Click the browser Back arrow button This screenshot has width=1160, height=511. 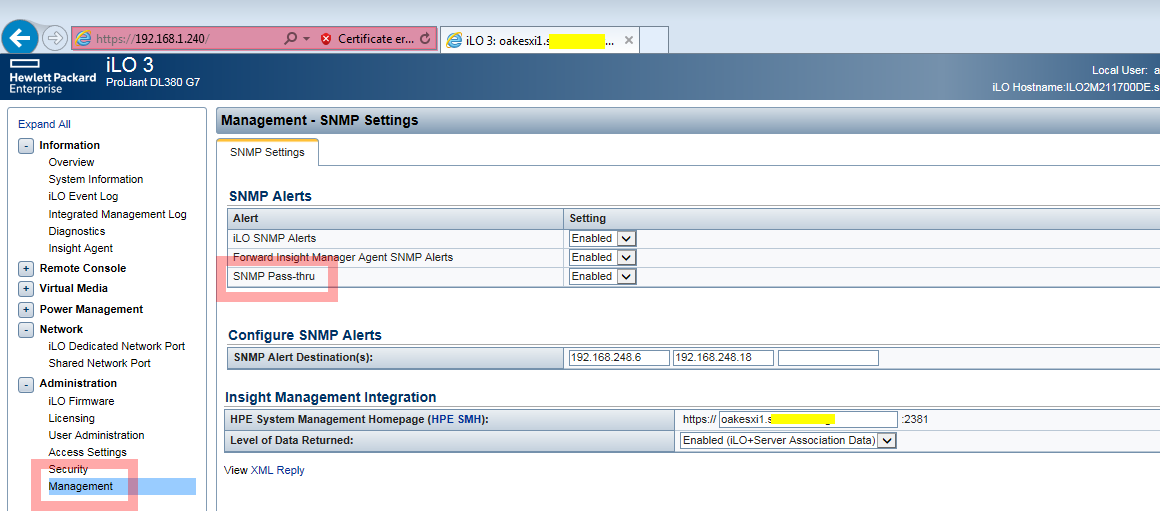21,37
